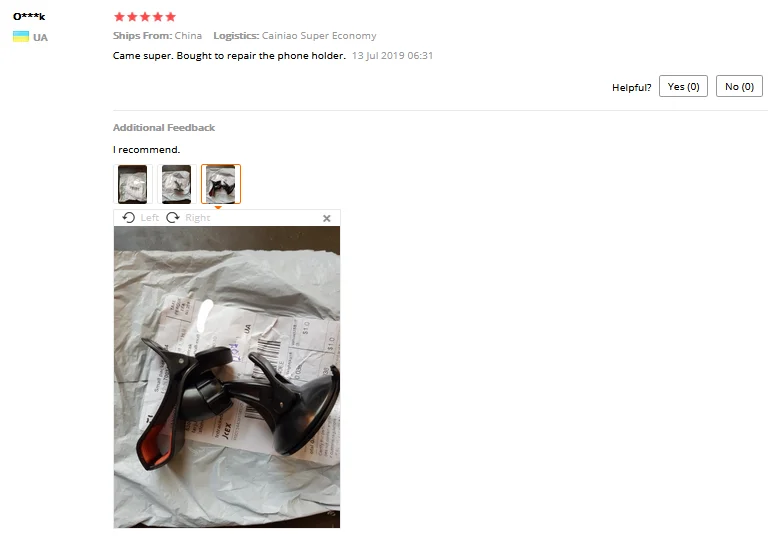Screen dimensions: 778x538
Task: Close the enlarged photo viewer
Action: (326, 218)
